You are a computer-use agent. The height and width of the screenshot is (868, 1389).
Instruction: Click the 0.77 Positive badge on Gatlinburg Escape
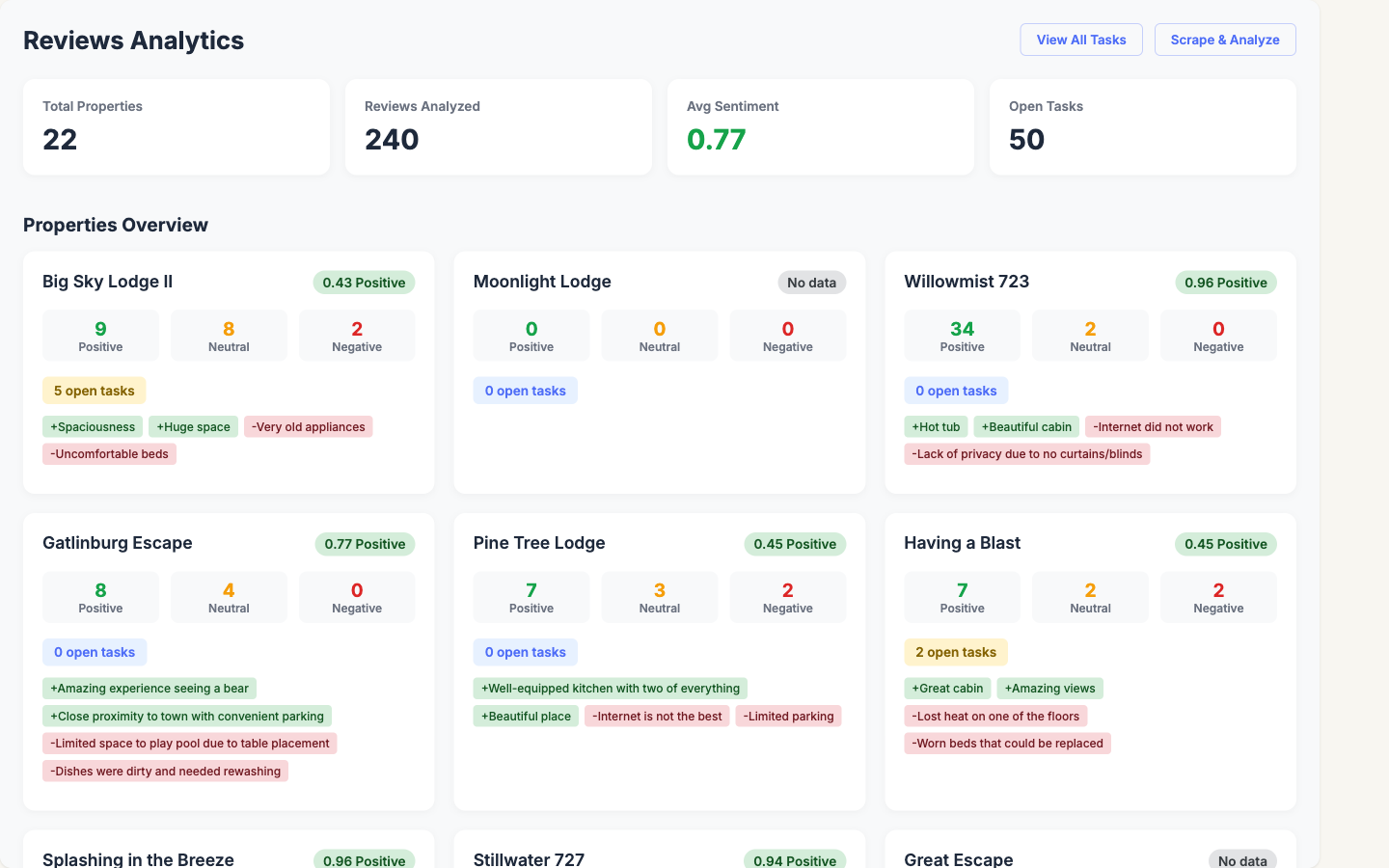click(365, 544)
